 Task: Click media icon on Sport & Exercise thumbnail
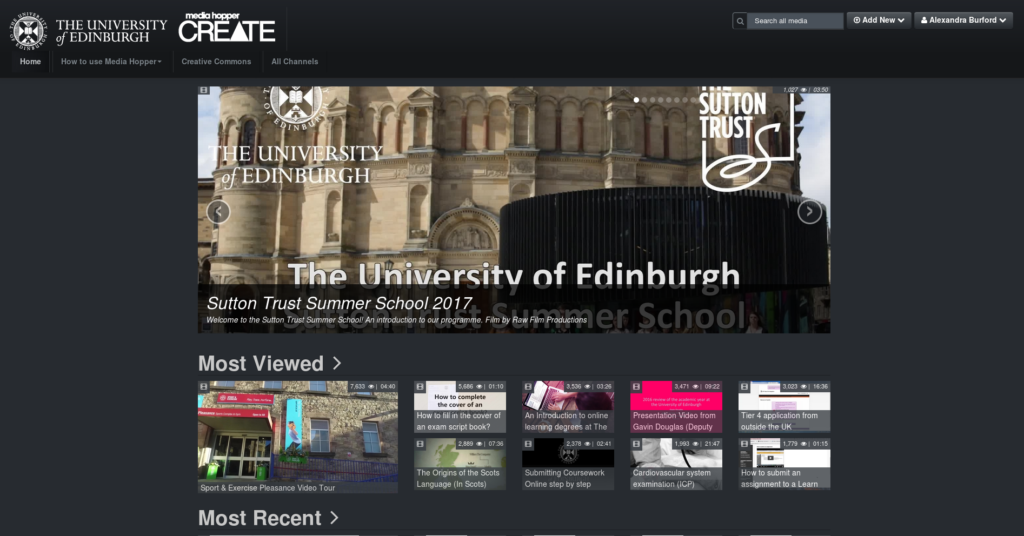point(204,386)
